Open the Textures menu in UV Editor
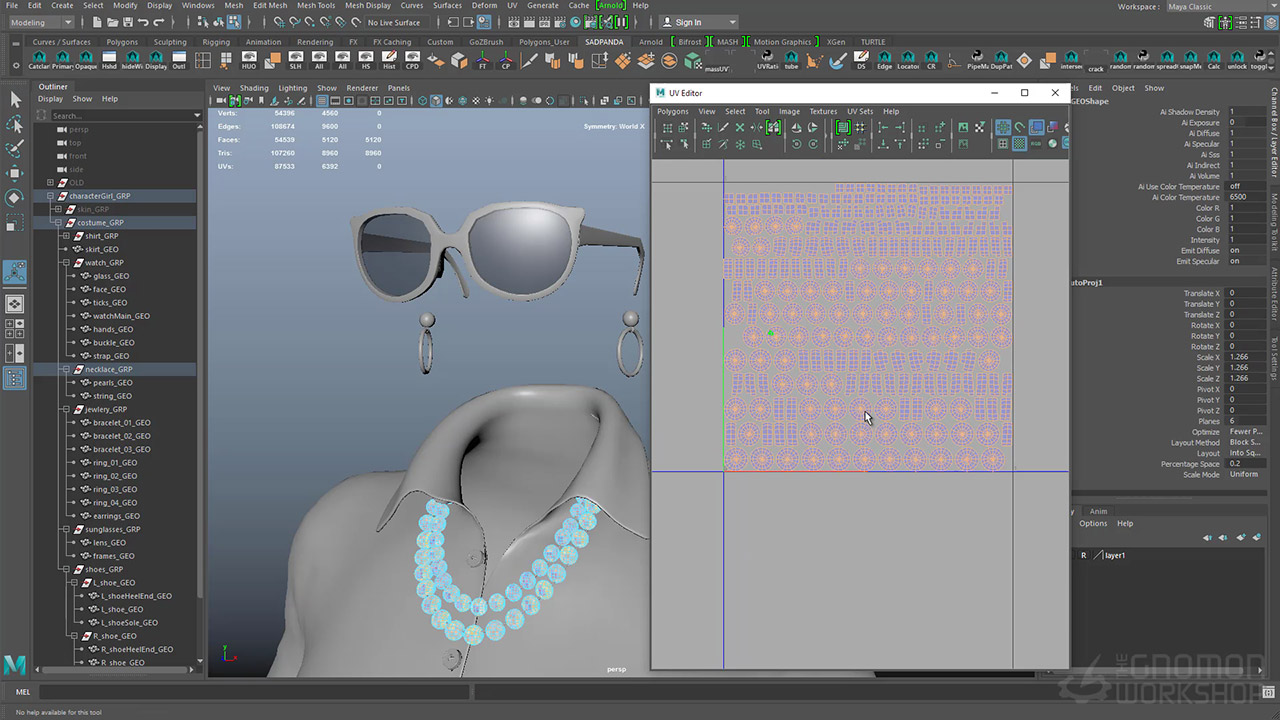This screenshot has width=1280, height=720. click(823, 111)
